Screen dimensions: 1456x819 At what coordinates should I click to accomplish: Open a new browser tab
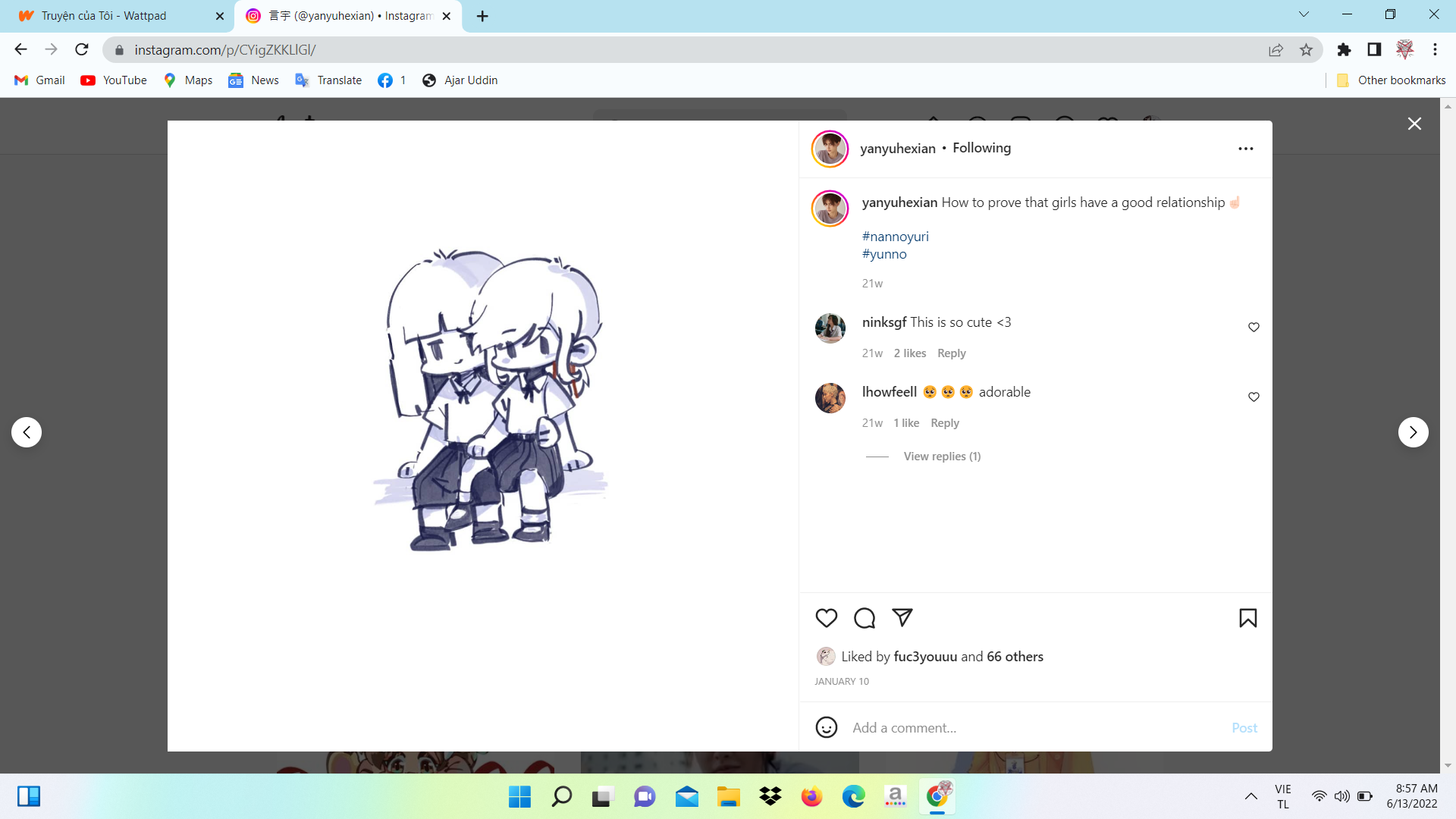pyautogui.click(x=482, y=16)
